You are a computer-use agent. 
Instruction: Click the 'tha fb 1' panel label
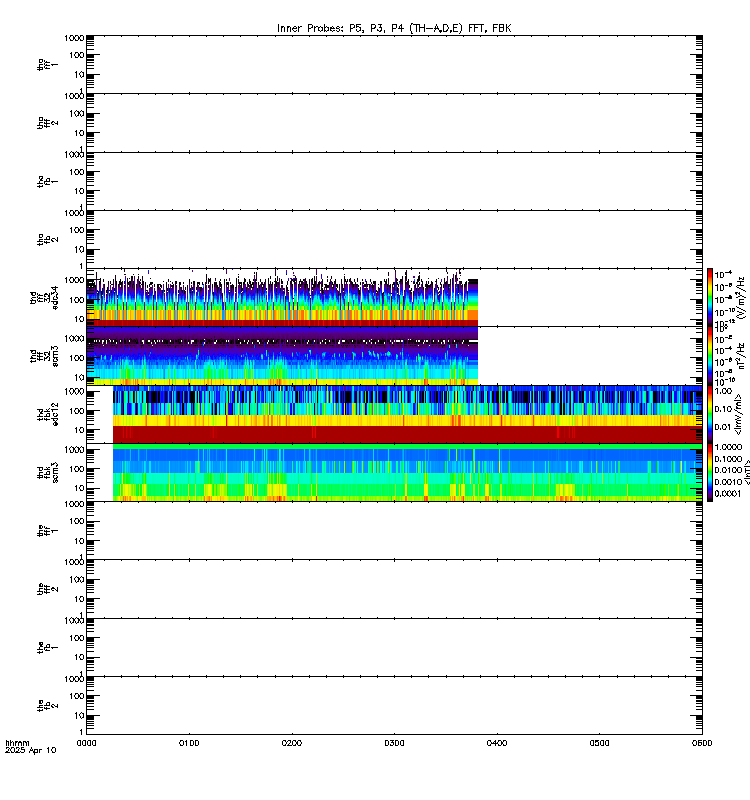pos(48,181)
